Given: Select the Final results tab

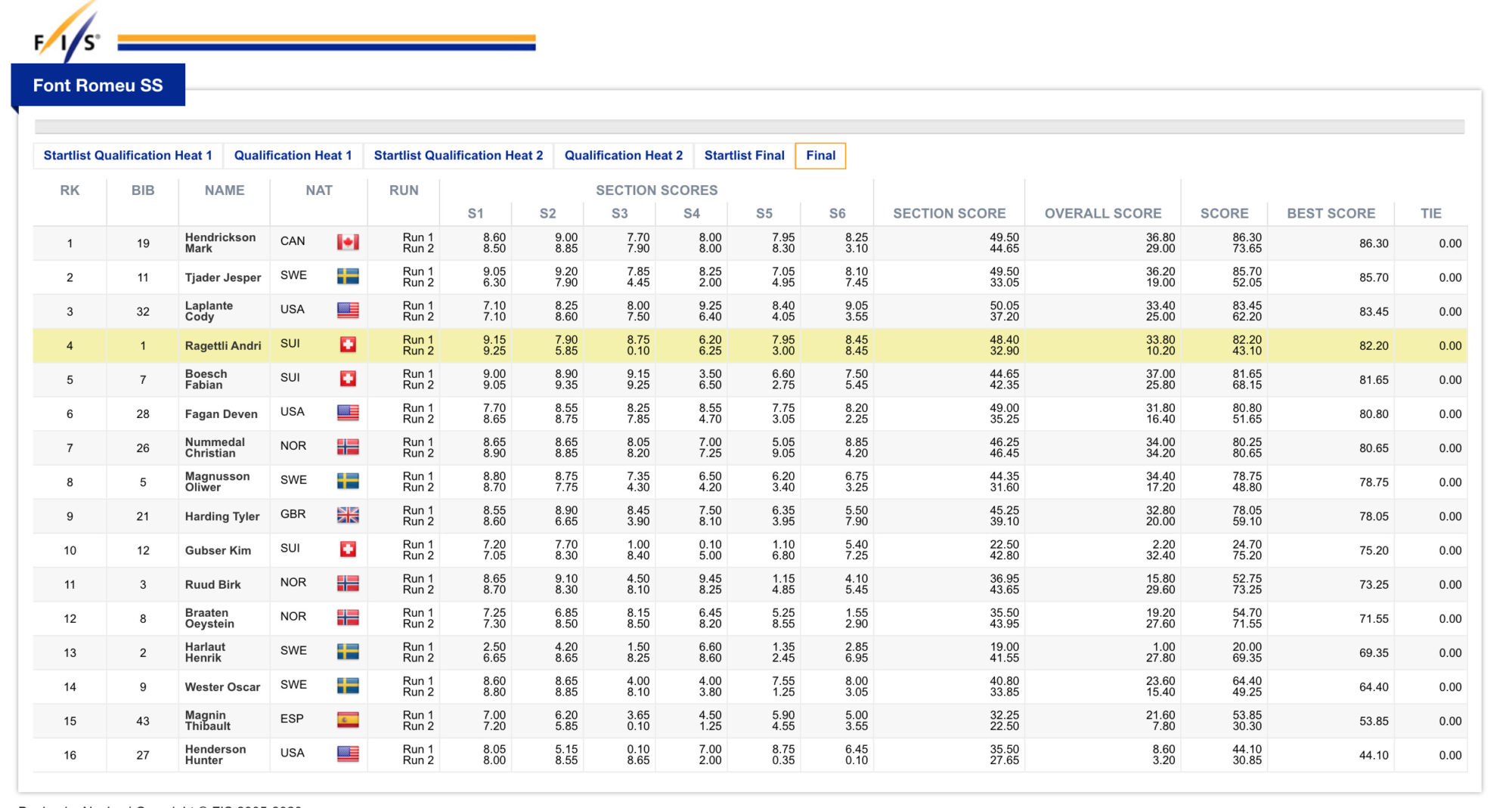Looking at the screenshot, I should (820, 156).
